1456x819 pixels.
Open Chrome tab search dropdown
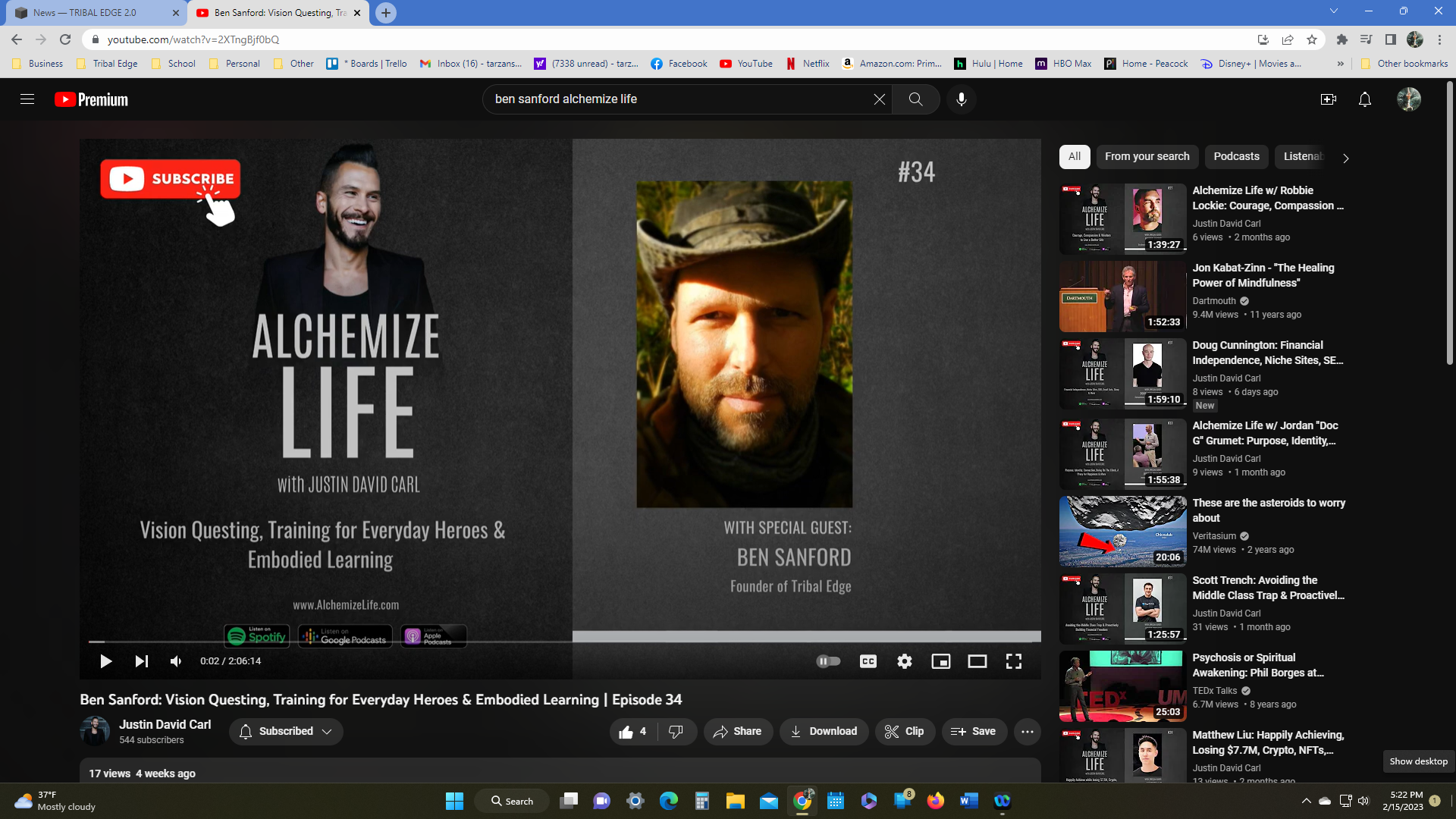coord(1333,11)
